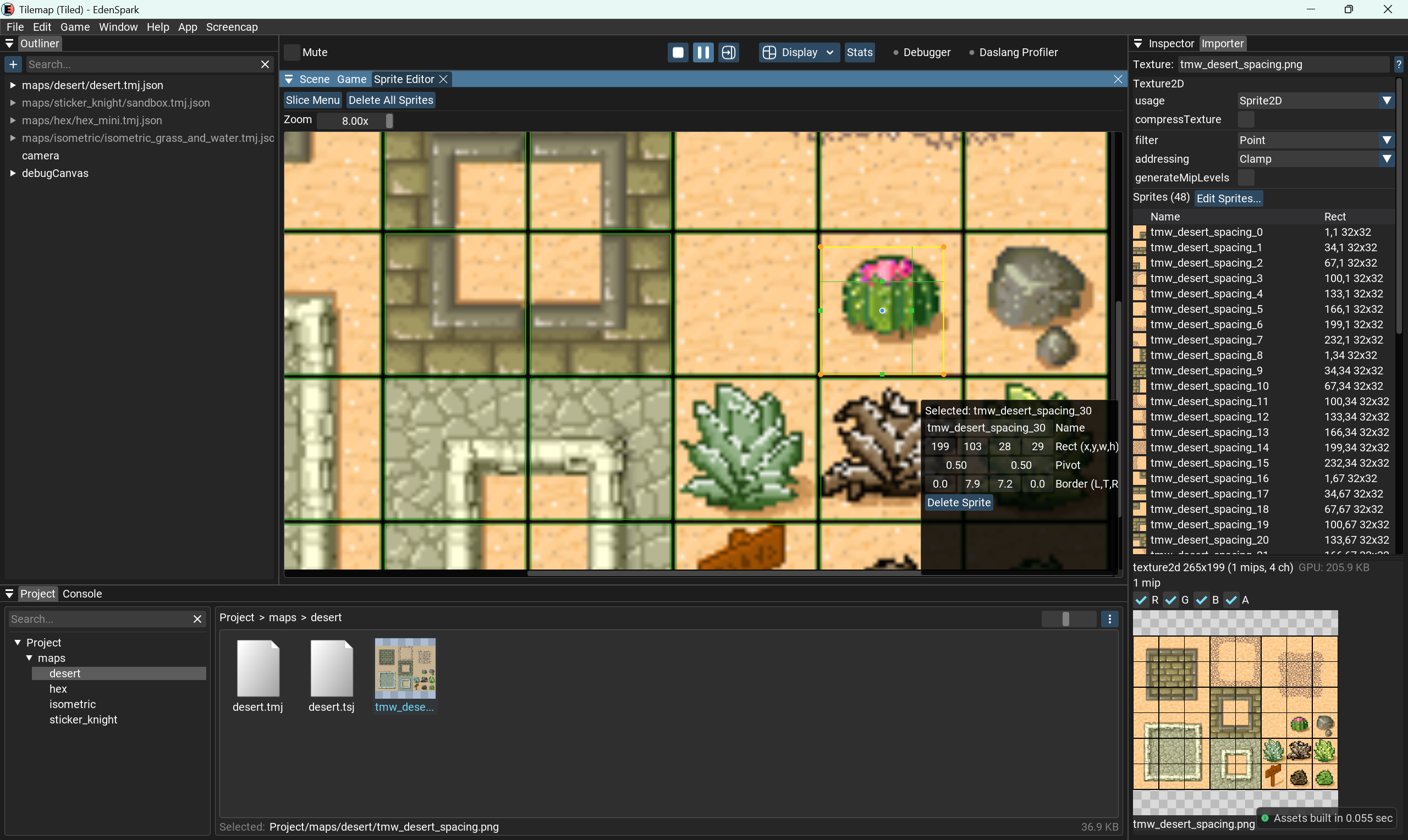The image size is (1408, 840).
Task: Click sprite icon for tmw_desert_spacing_9
Action: [1140, 371]
